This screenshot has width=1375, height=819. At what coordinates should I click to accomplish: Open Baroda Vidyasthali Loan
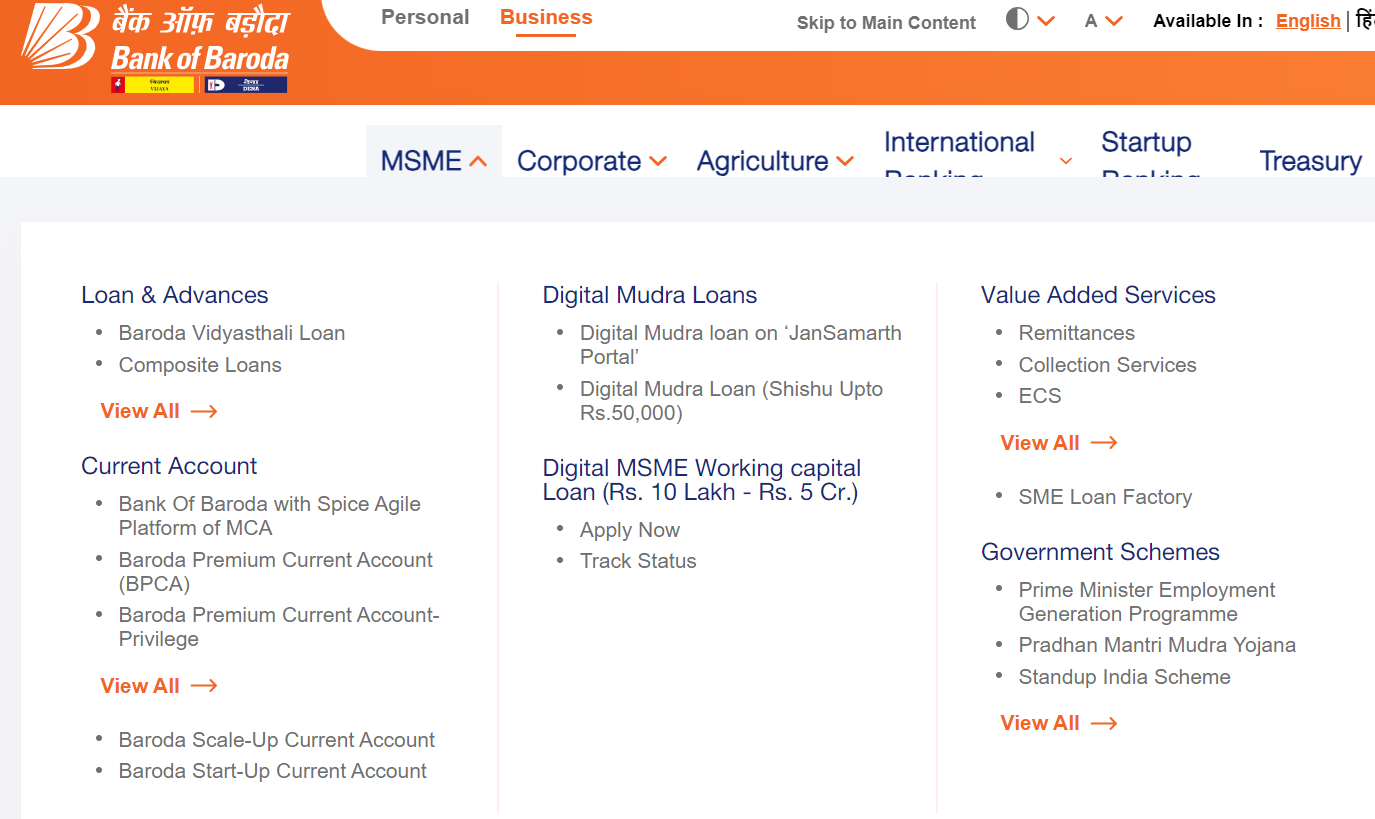coord(232,333)
